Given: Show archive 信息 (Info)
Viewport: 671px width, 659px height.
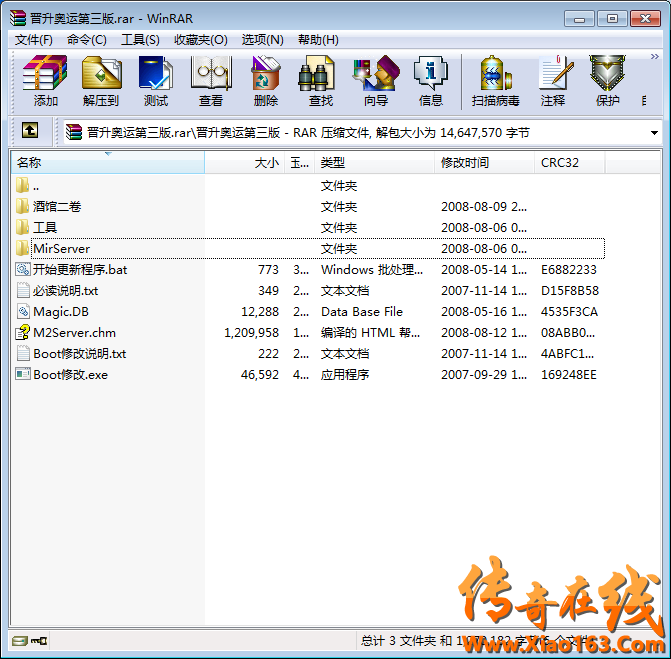Looking at the screenshot, I should pyautogui.click(x=431, y=81).
